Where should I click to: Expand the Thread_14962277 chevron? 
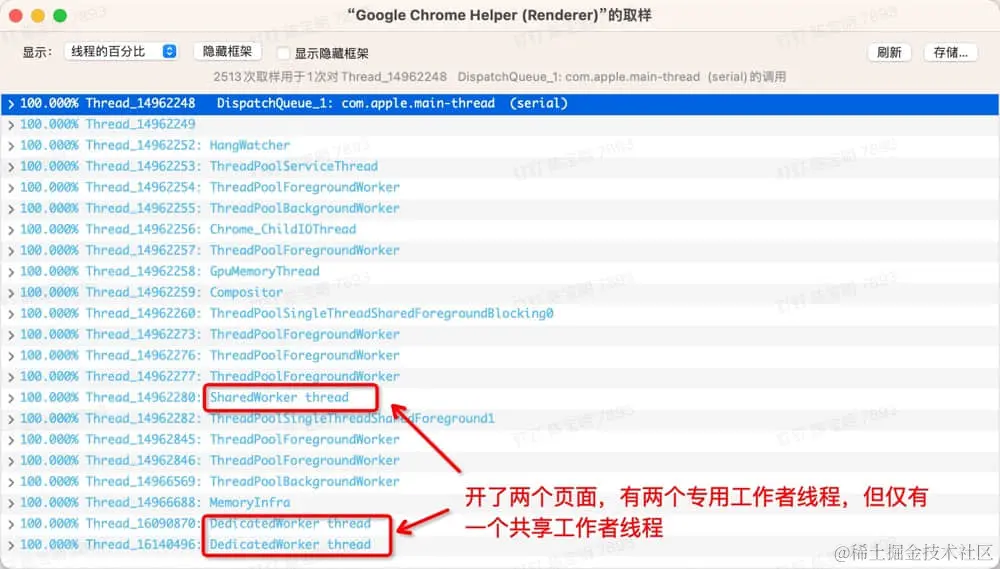pyautogui.click(x=11, y=378)
